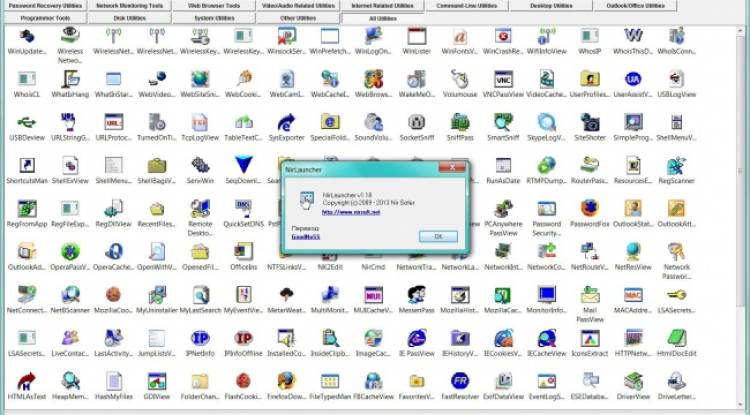Open the RegFromApp utility
Screen dimensions: 750x415
pyautogui.click(x=27, y=209)
